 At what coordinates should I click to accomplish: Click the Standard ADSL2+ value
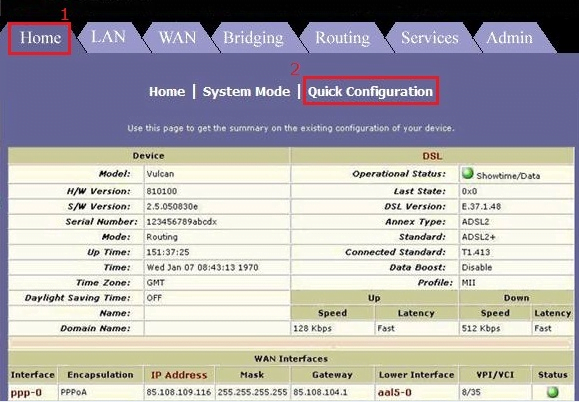tap(478, 237)
